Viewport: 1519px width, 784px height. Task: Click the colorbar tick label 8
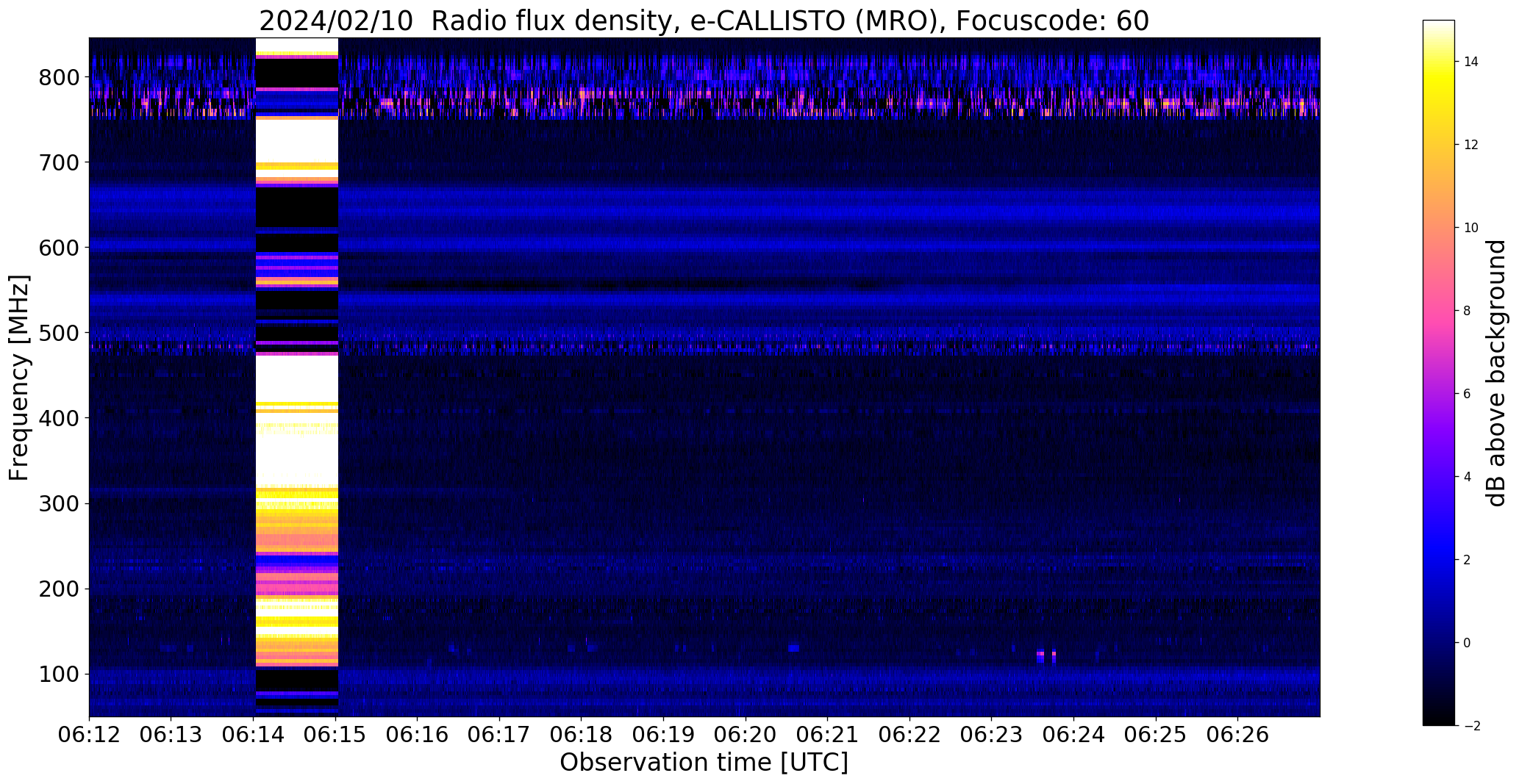pyautogui.click(x=1467, y=311)
